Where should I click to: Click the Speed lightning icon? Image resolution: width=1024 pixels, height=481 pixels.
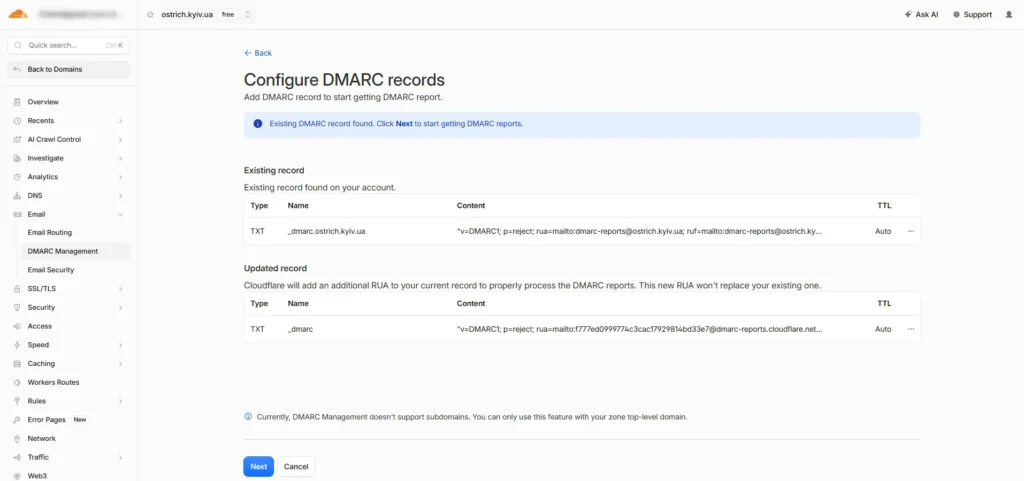pos(17,345)
